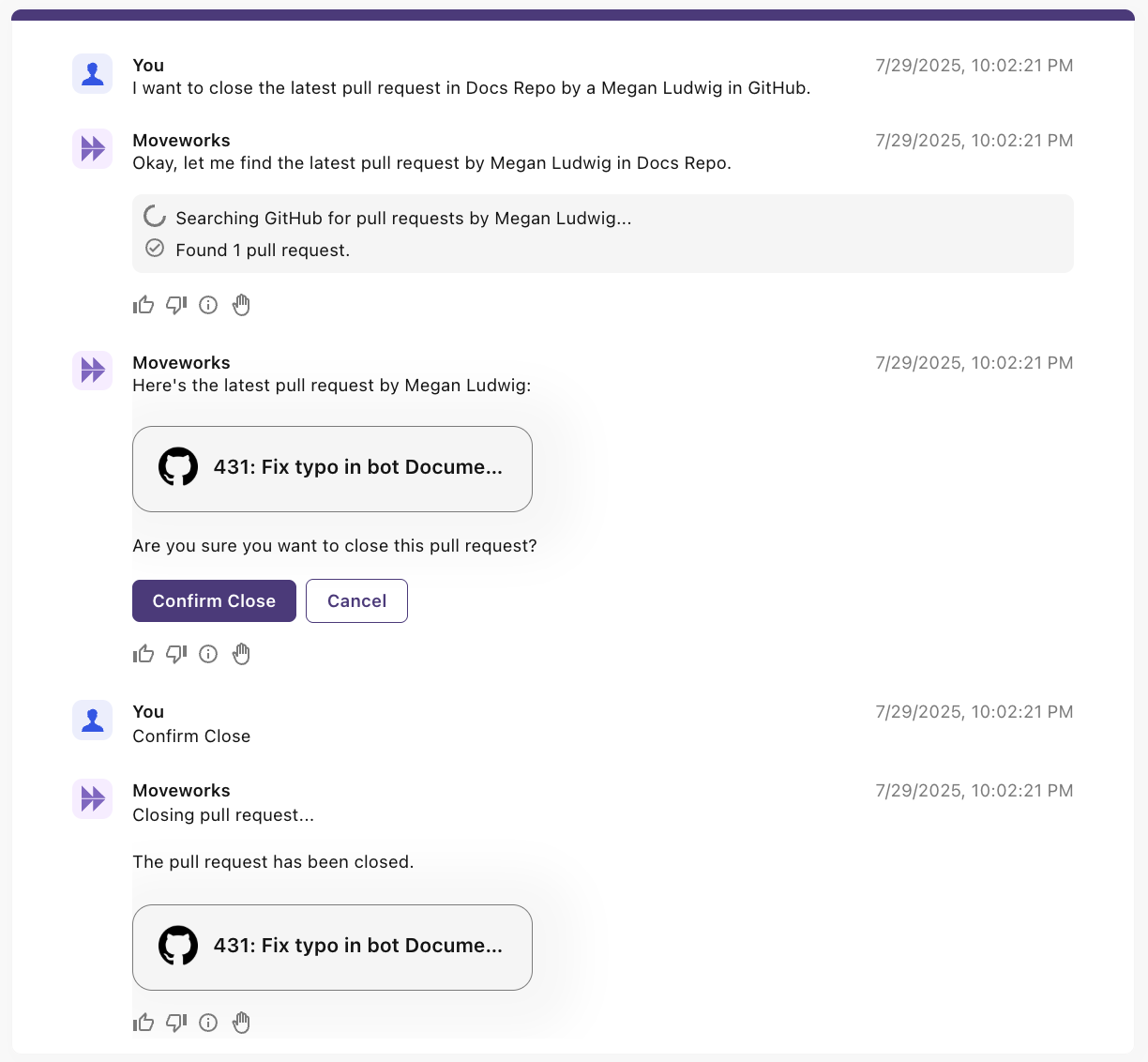Give thumbs up to the 'pull request has been closed' message
This screenshot has width=1148, height=1062.
pos(143,1023)
